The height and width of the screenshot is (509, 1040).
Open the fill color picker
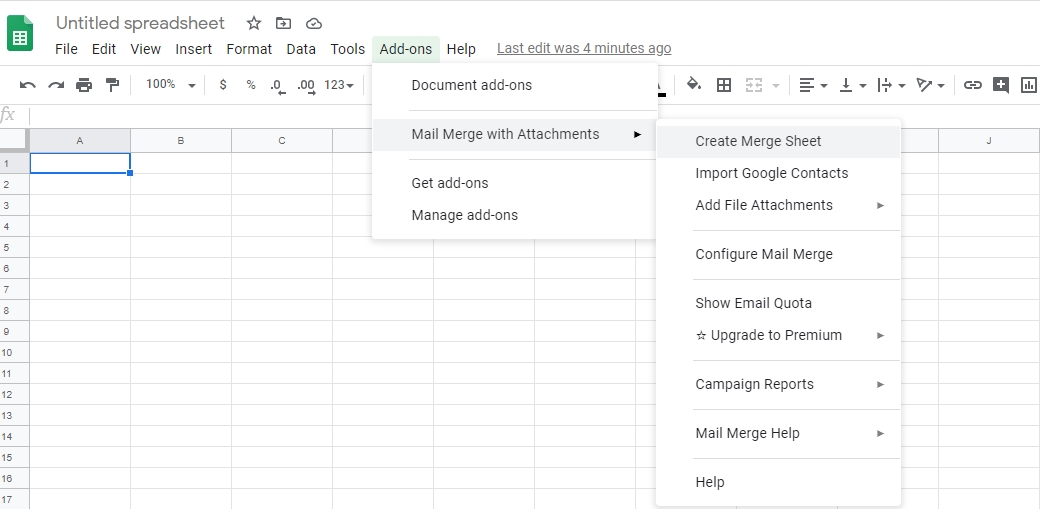[694, 85]
